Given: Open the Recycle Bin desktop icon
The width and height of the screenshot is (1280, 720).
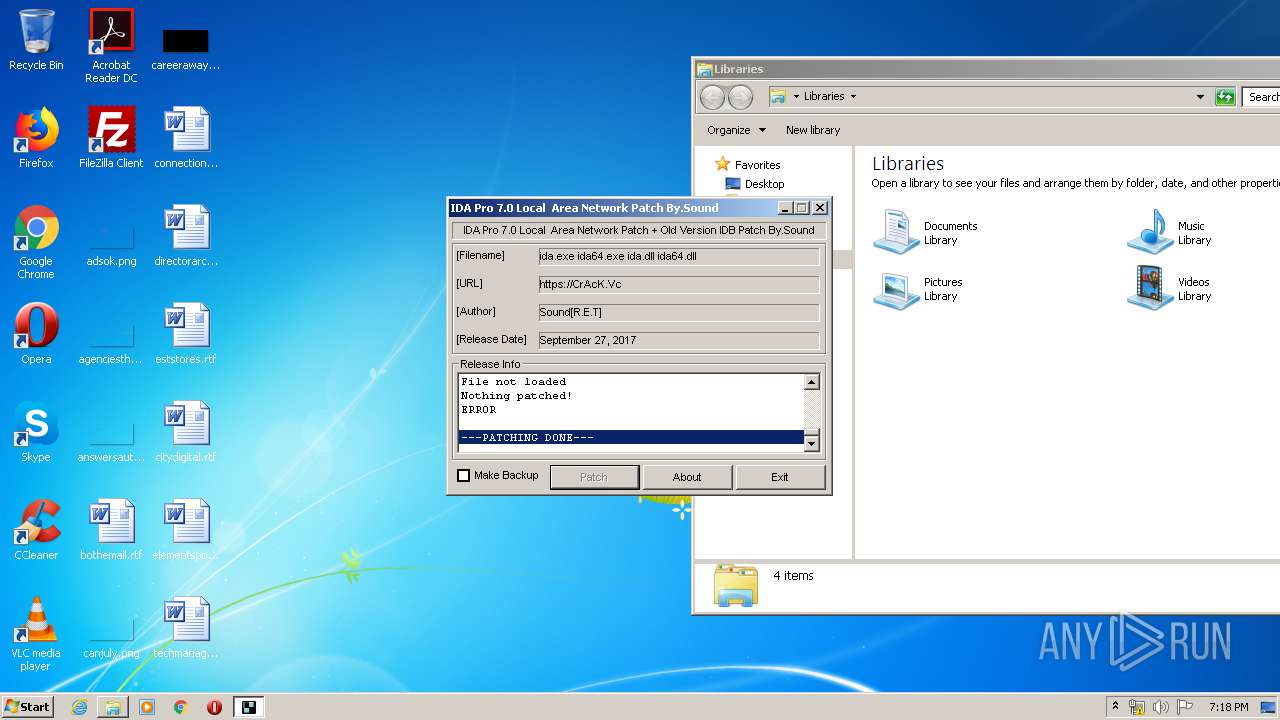Looking at the screenshot, I should tap(36, 40).
